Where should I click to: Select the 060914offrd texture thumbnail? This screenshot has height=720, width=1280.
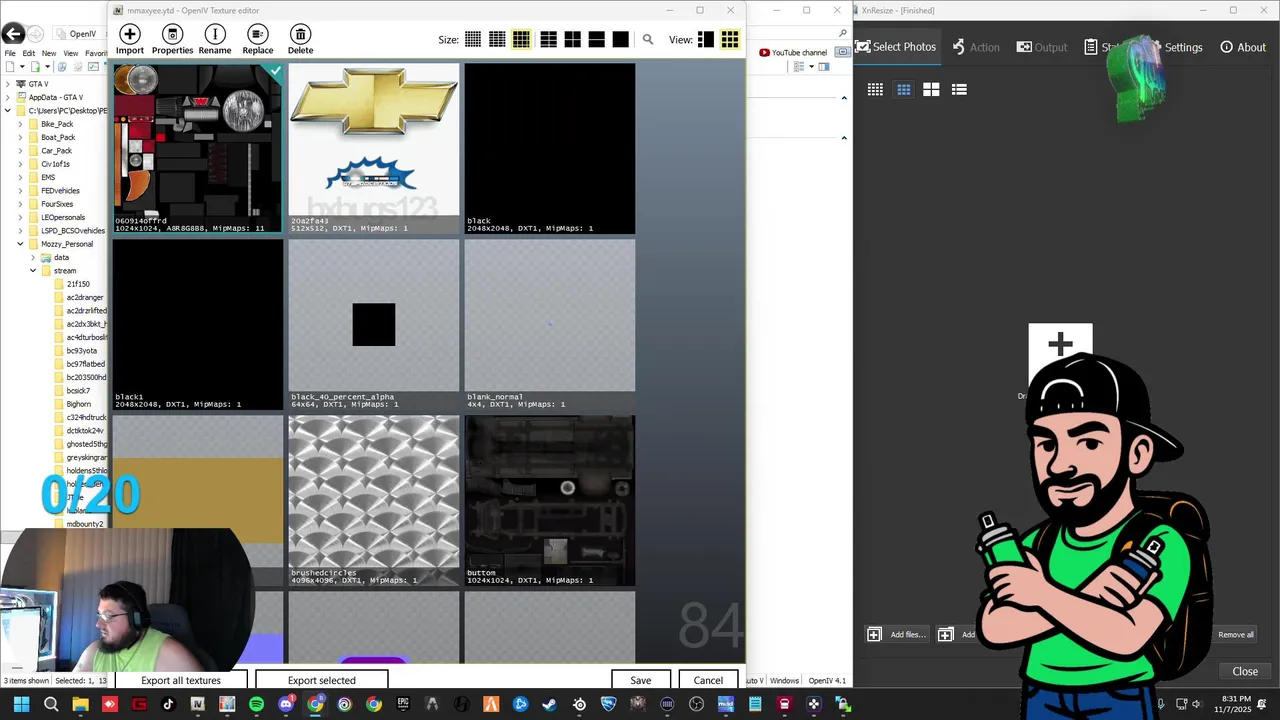pos(198,148)
